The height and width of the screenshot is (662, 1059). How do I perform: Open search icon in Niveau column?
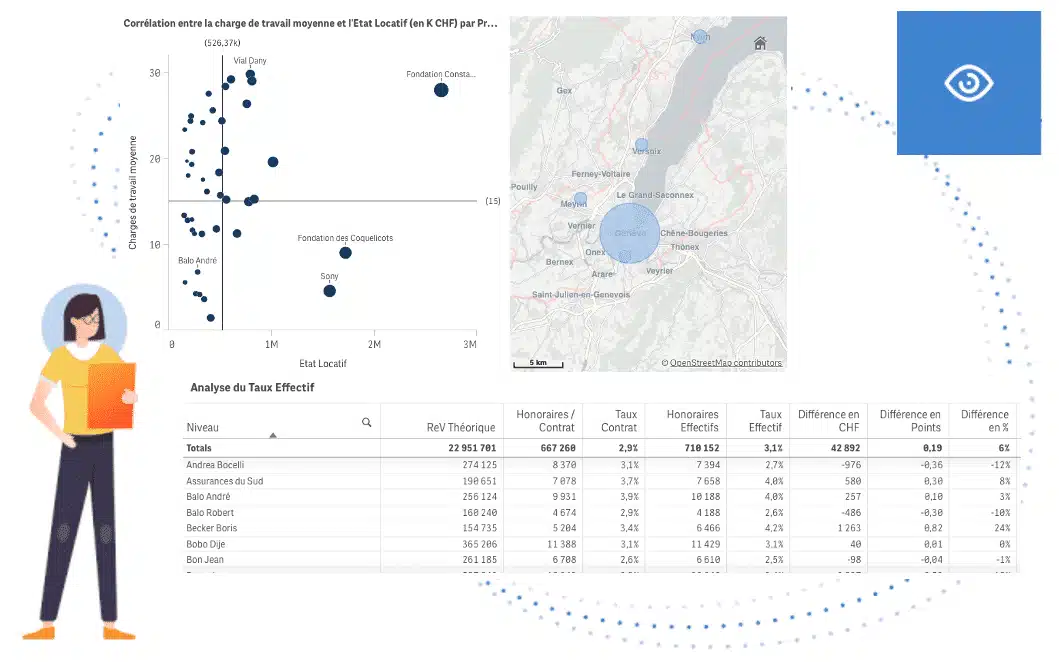(367, 423)
